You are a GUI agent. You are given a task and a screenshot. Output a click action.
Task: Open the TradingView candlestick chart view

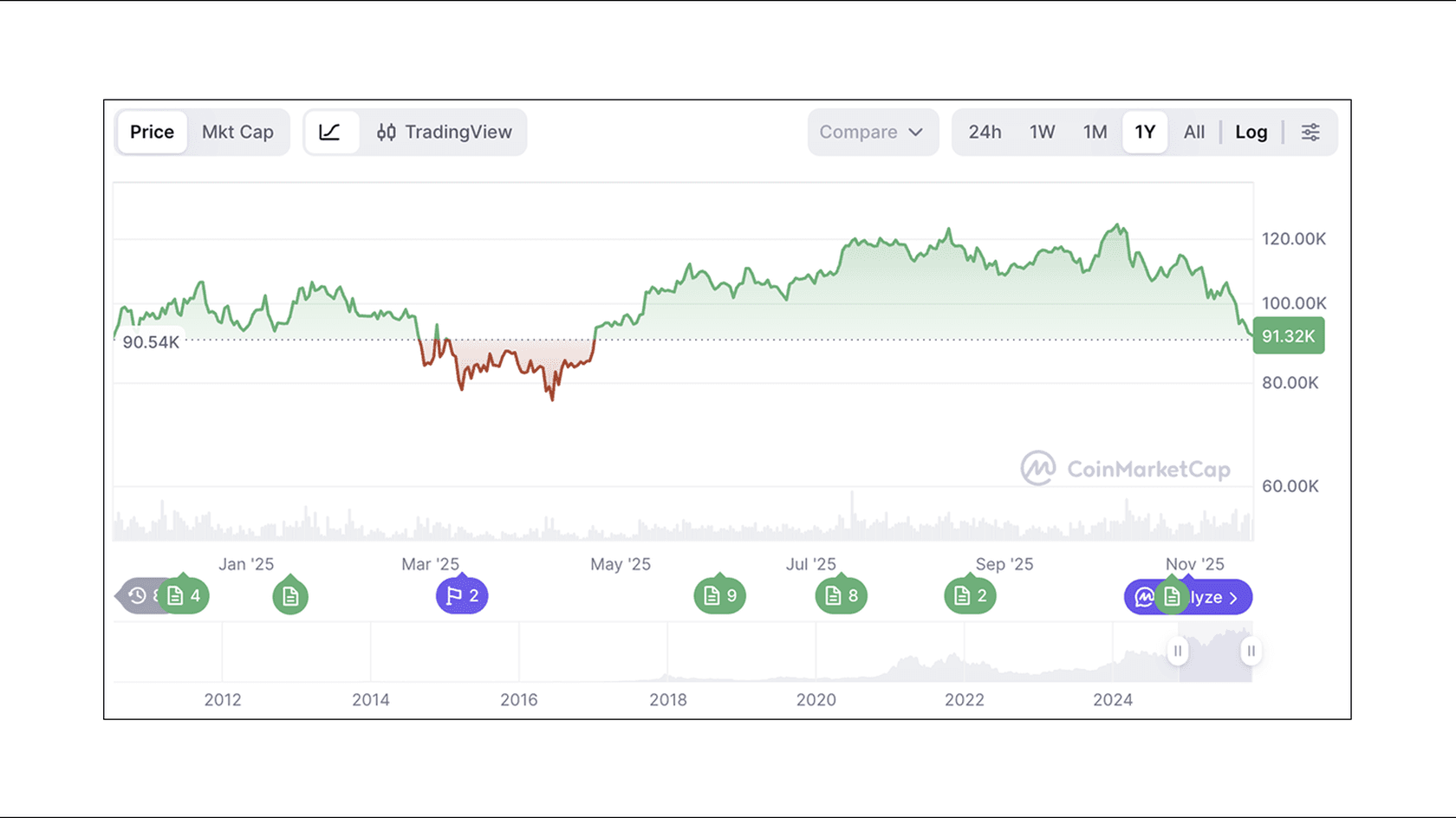(x=443, y=132)
